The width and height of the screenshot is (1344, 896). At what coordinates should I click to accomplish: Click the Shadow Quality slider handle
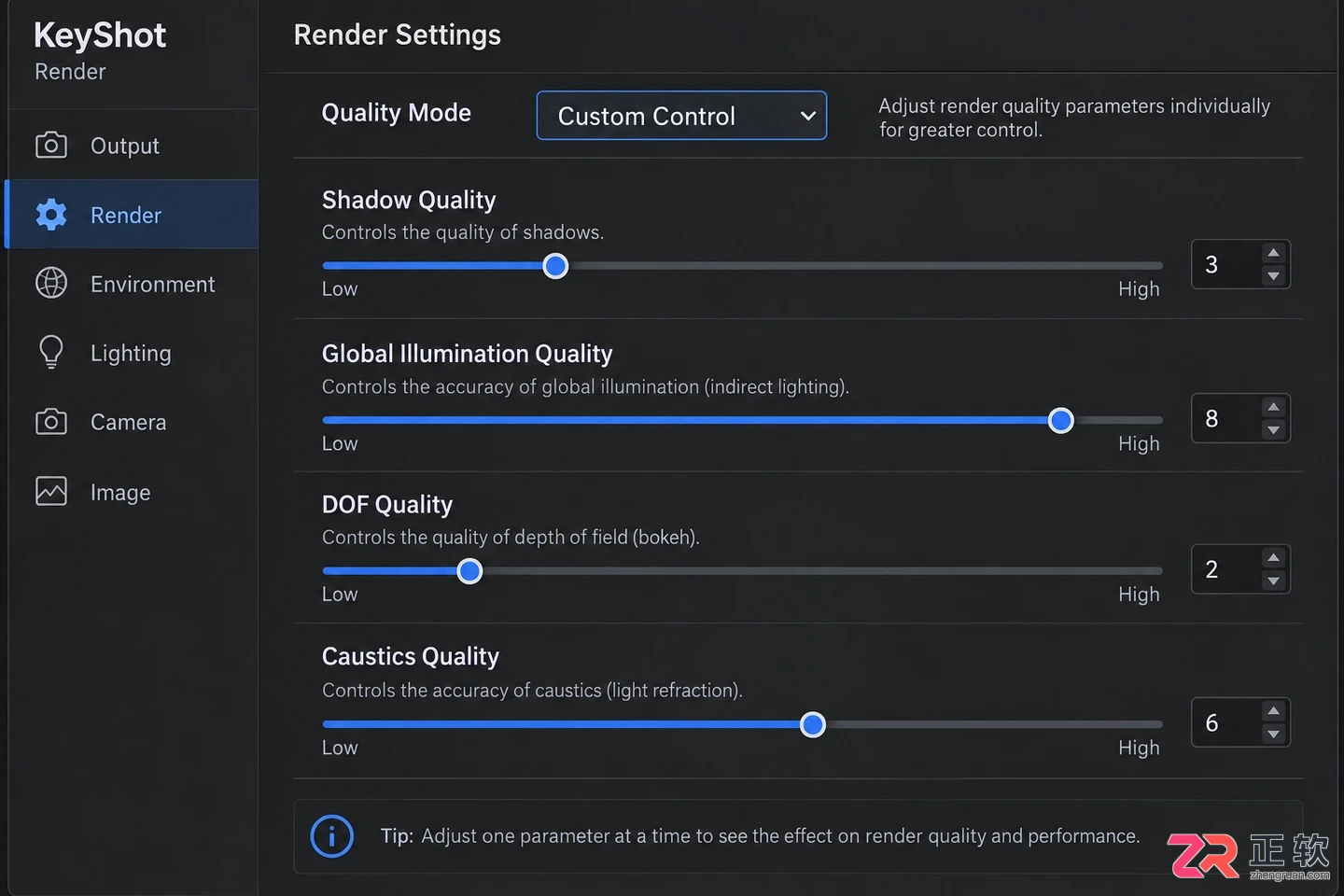pyautogui.click(x=555, y=266)
